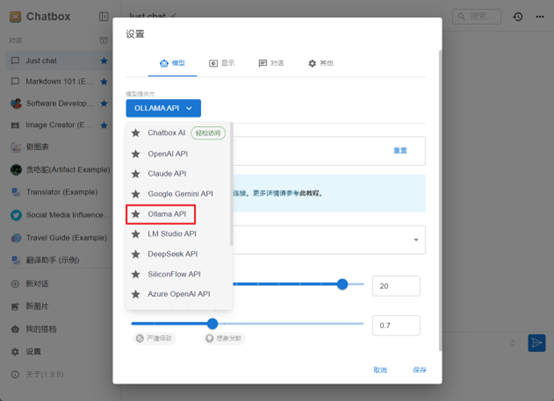Toggle star on Image Creator conversation
Image resolution: width=554 pixels, height=401 pixels.
pyautogui.click(x=104, y=125)
